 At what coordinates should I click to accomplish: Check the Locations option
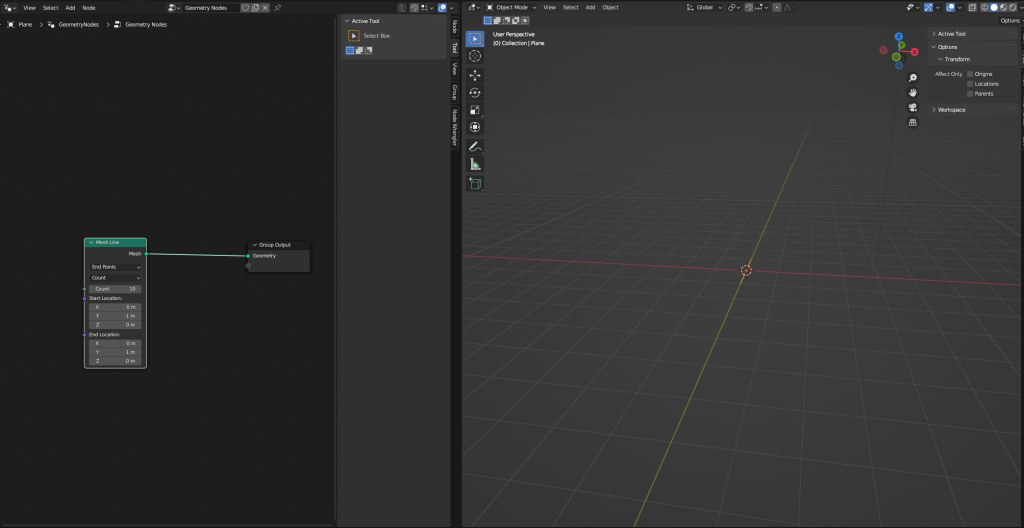click(x=970, y=84)
